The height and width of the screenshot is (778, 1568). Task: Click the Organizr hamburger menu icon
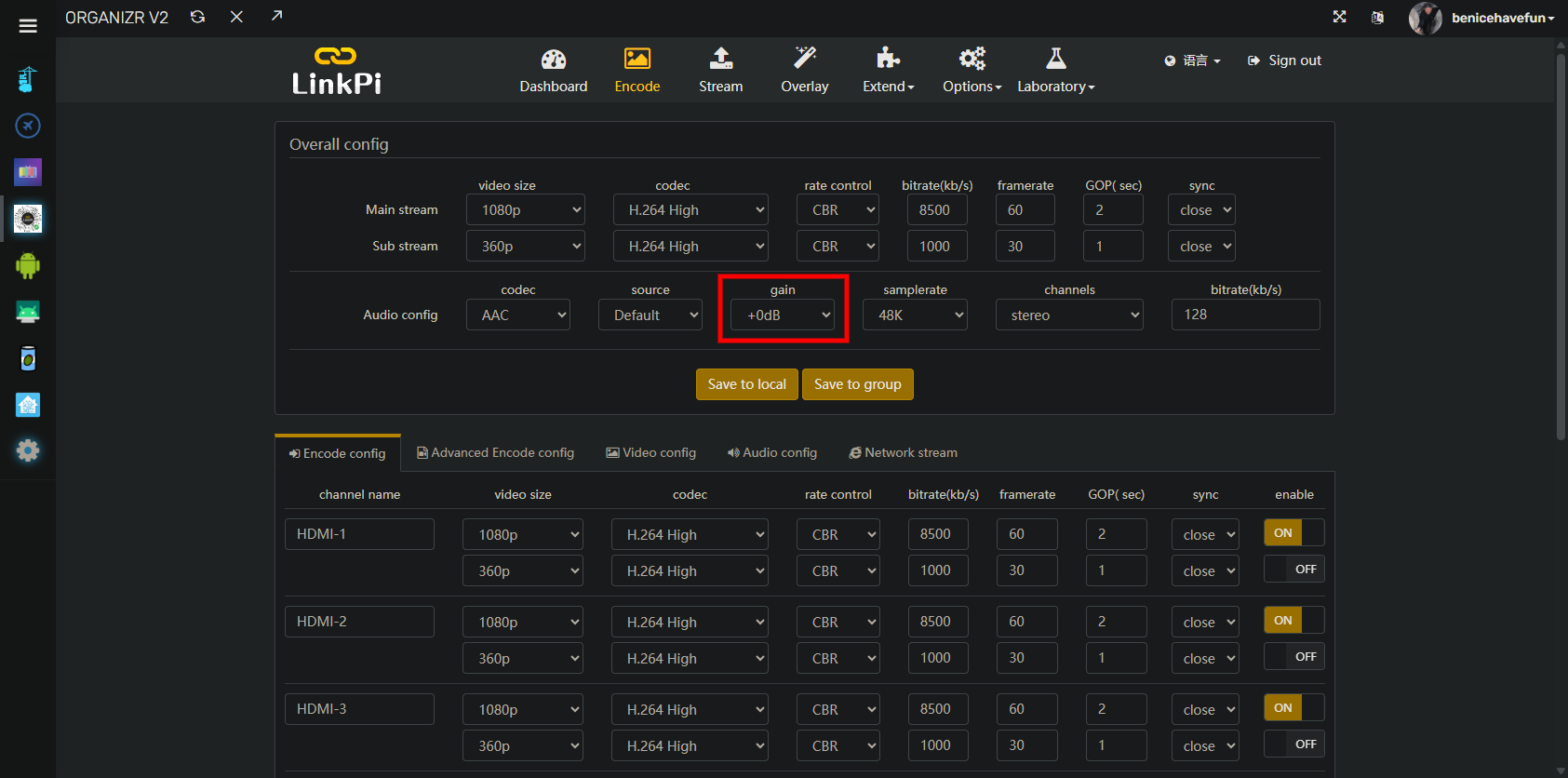tap(28, 26)
